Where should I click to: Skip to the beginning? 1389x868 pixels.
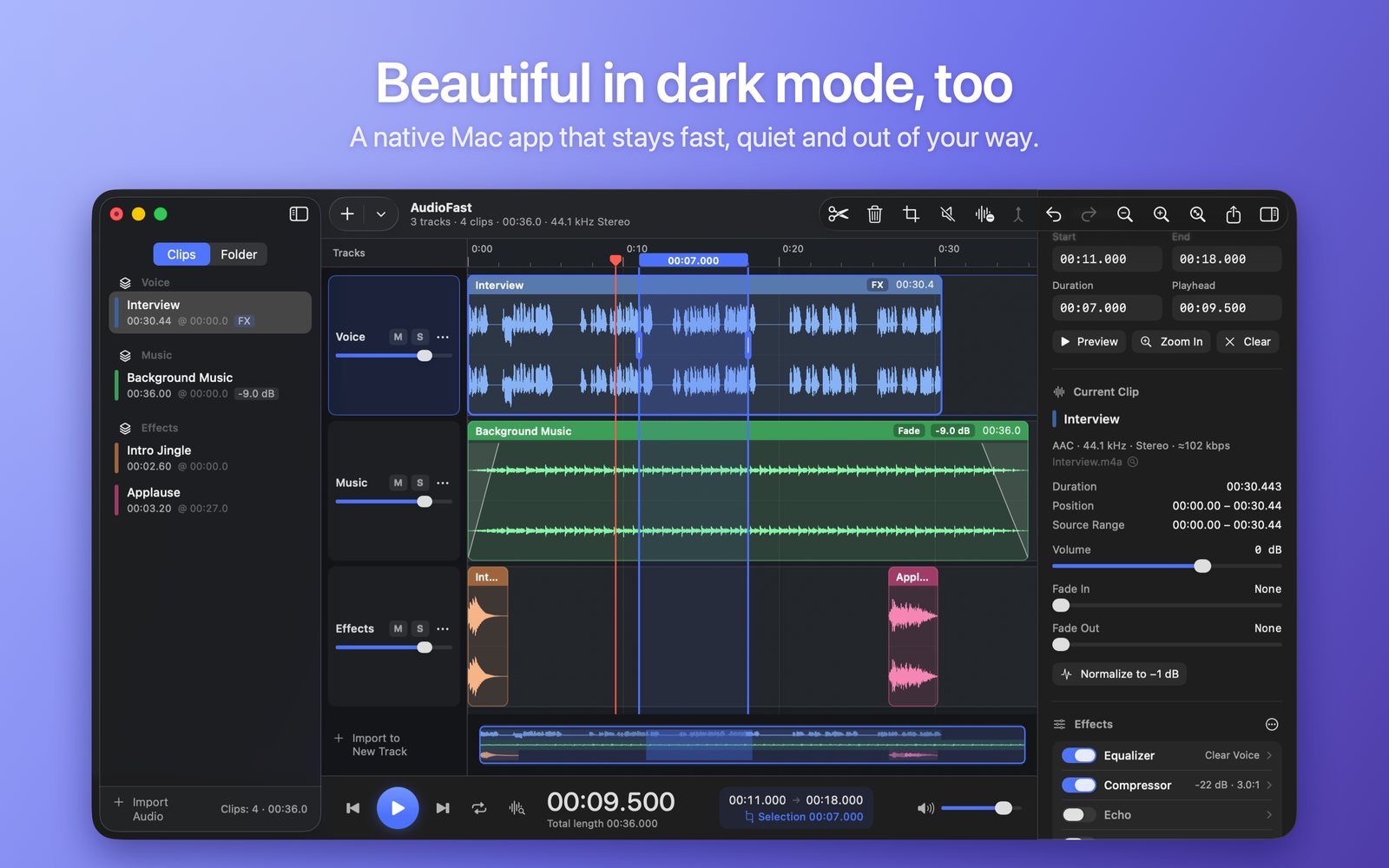pyautogui.click(x=352, y=808)
